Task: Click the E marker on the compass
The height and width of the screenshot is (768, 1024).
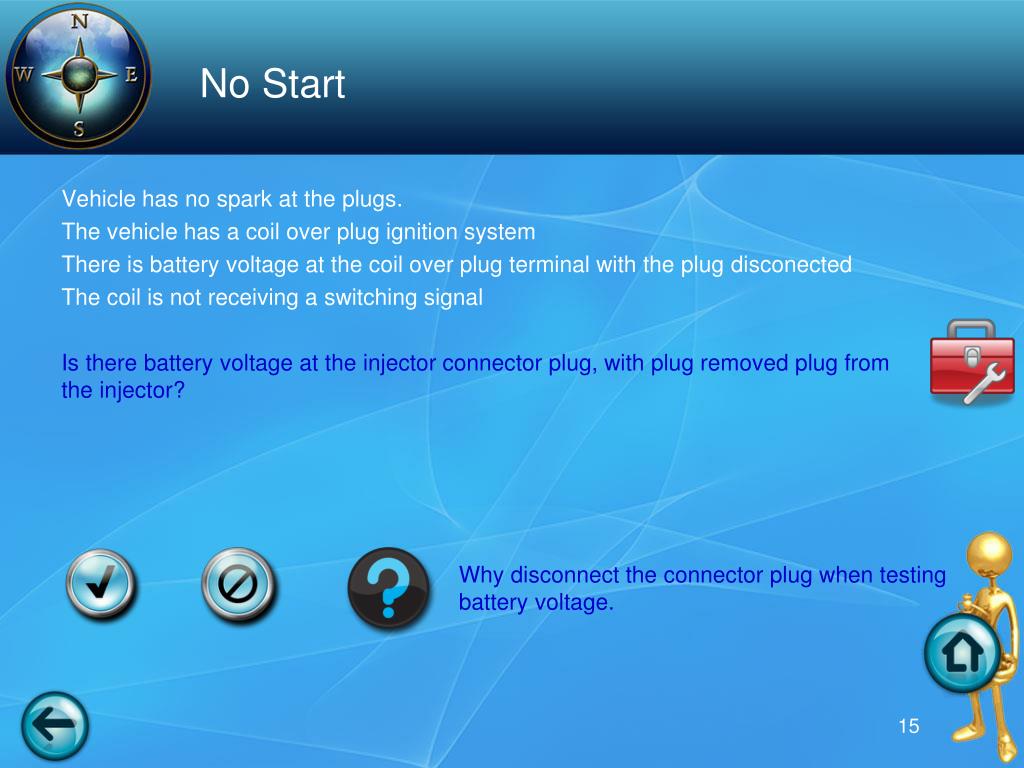Action: (131, 74)
